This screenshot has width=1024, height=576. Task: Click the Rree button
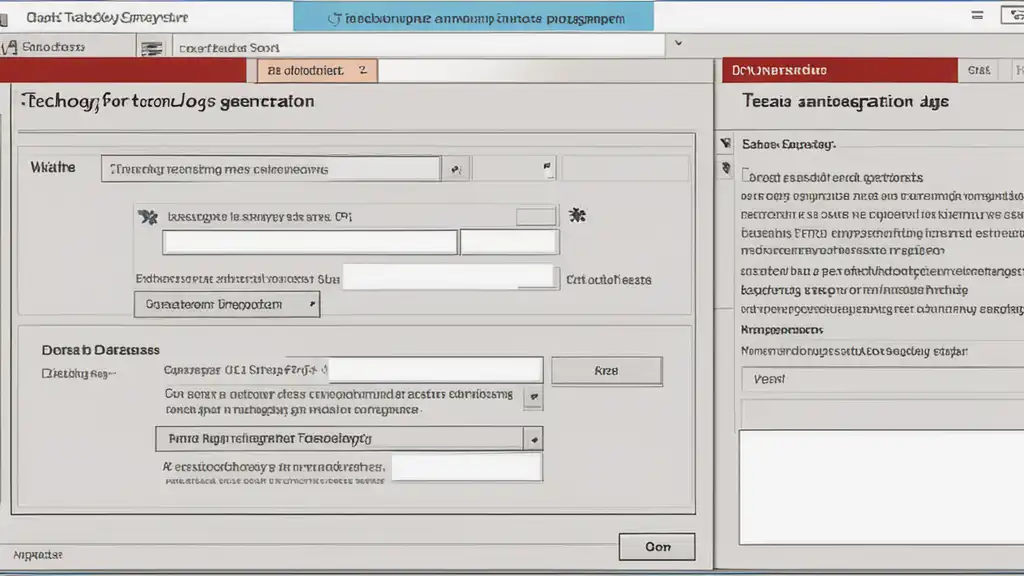click(607, 371)
